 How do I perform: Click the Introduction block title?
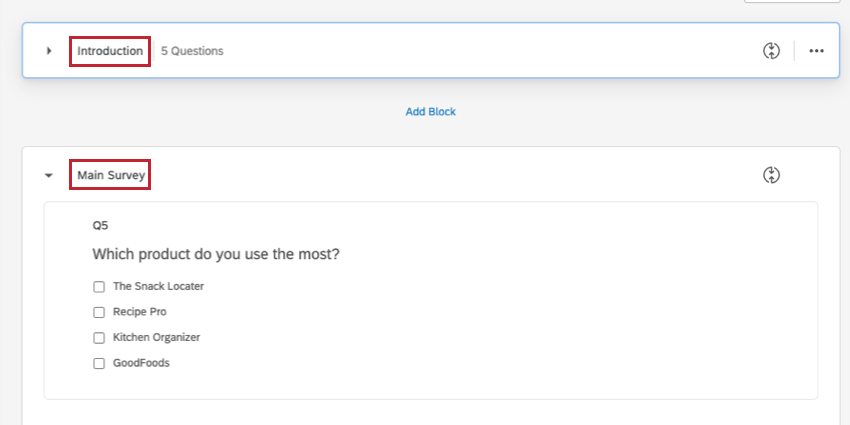pyautogui.click(x=110, y=51)
